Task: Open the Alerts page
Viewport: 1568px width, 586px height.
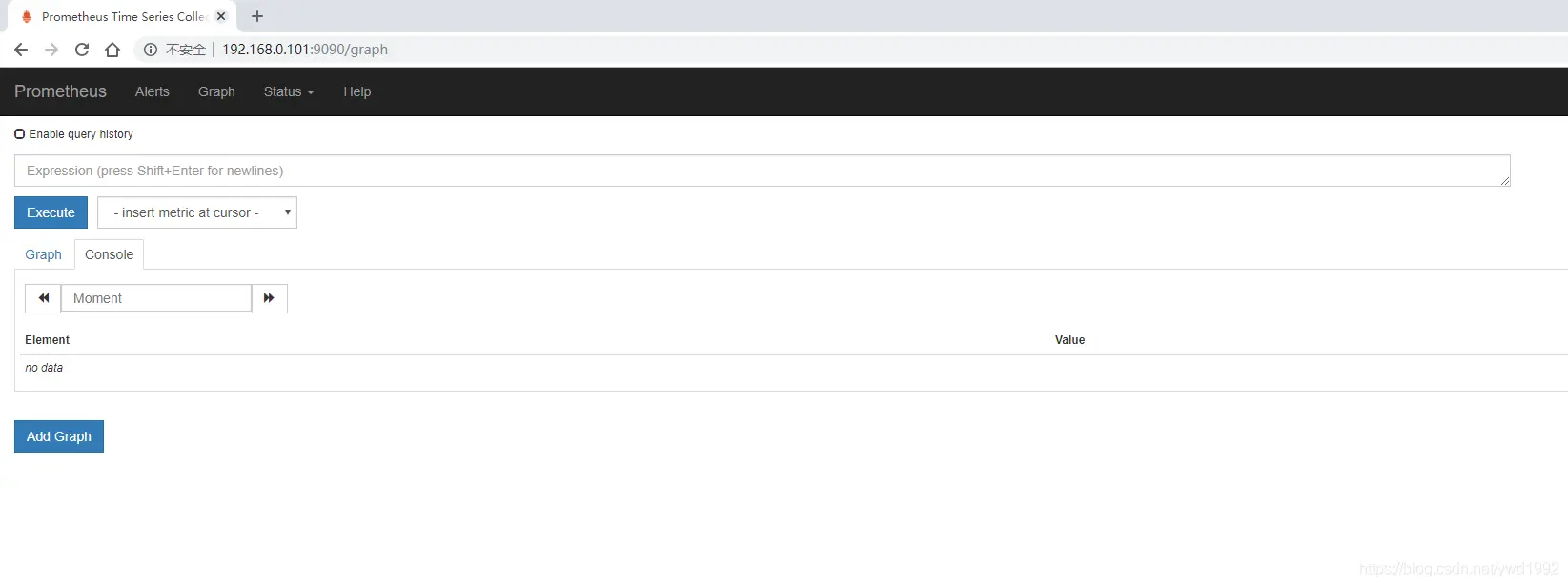Action: coord(153,91)
